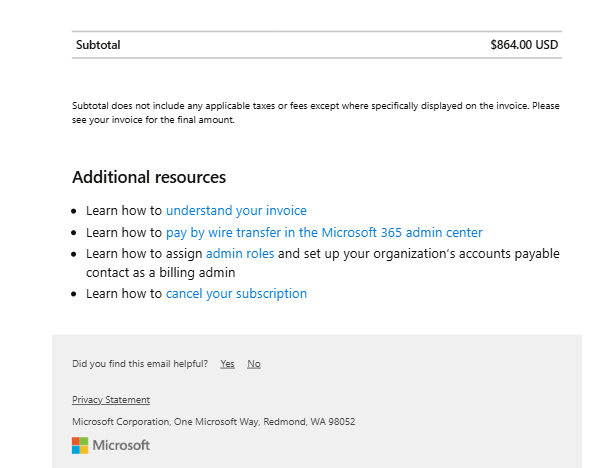This screenshot has height=468, width=607.
Task: Click the Microsoft Corporation address line
Action: point(213,422)
